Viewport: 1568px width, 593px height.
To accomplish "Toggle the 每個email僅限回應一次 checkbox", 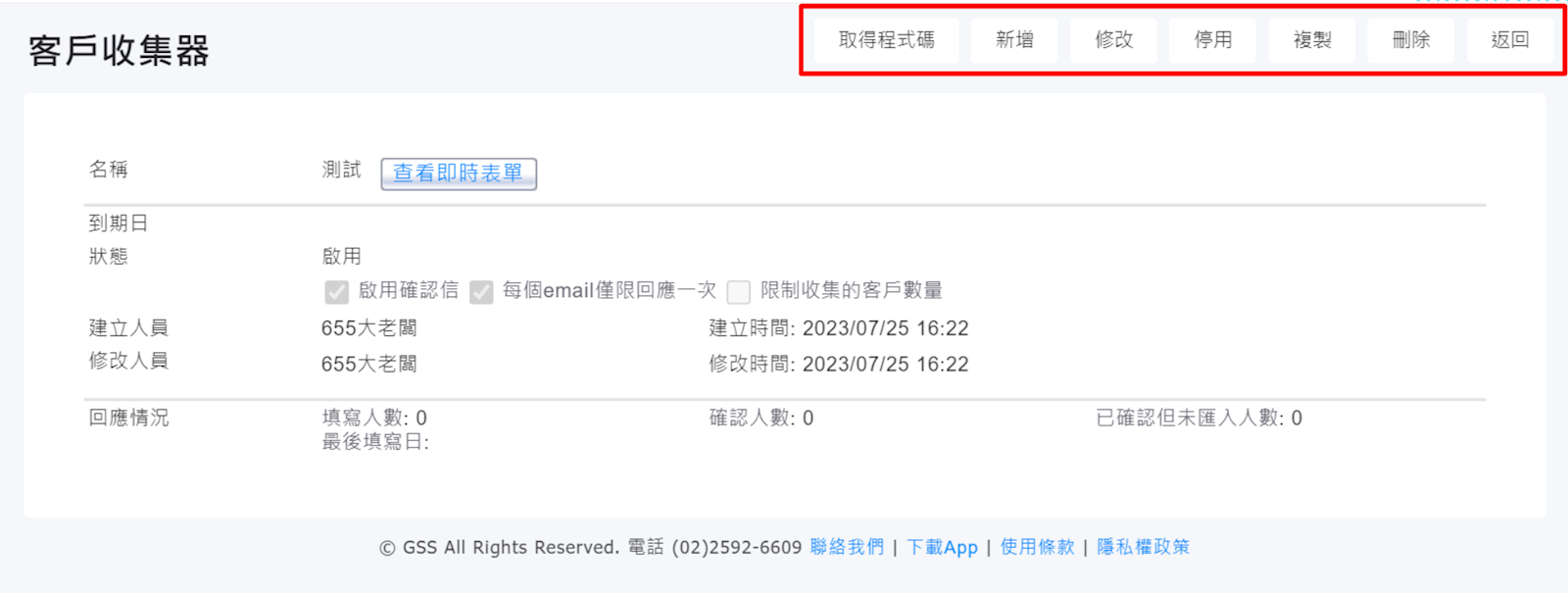I will click(481, 292).
